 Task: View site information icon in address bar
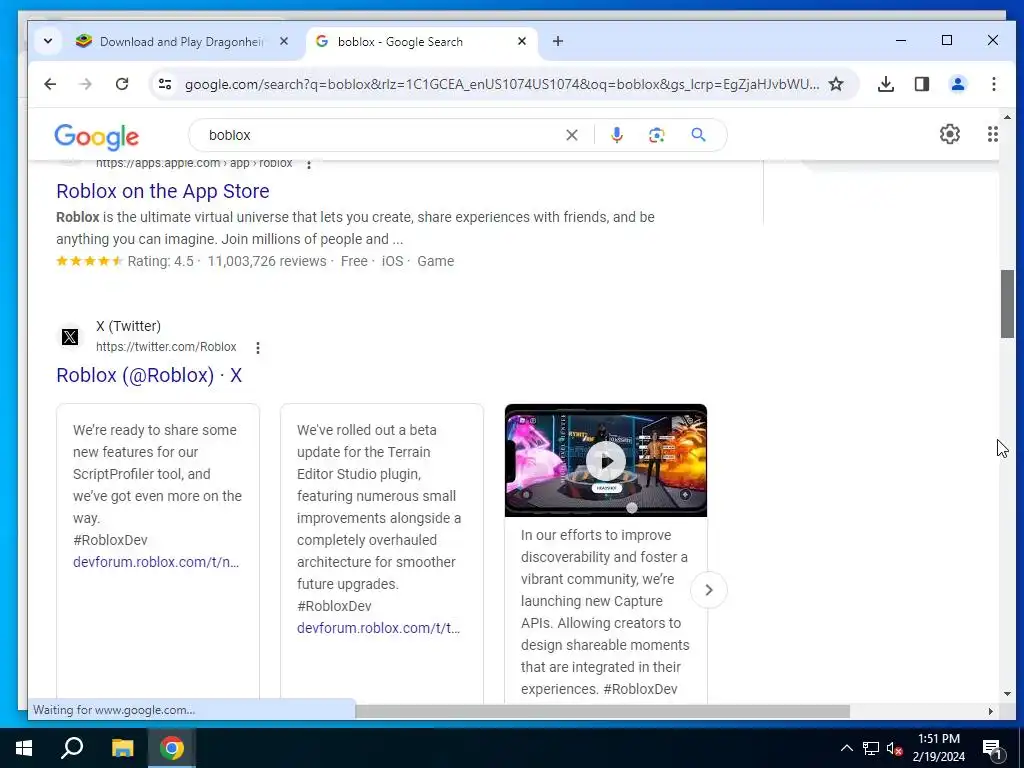tap(165, 84)
